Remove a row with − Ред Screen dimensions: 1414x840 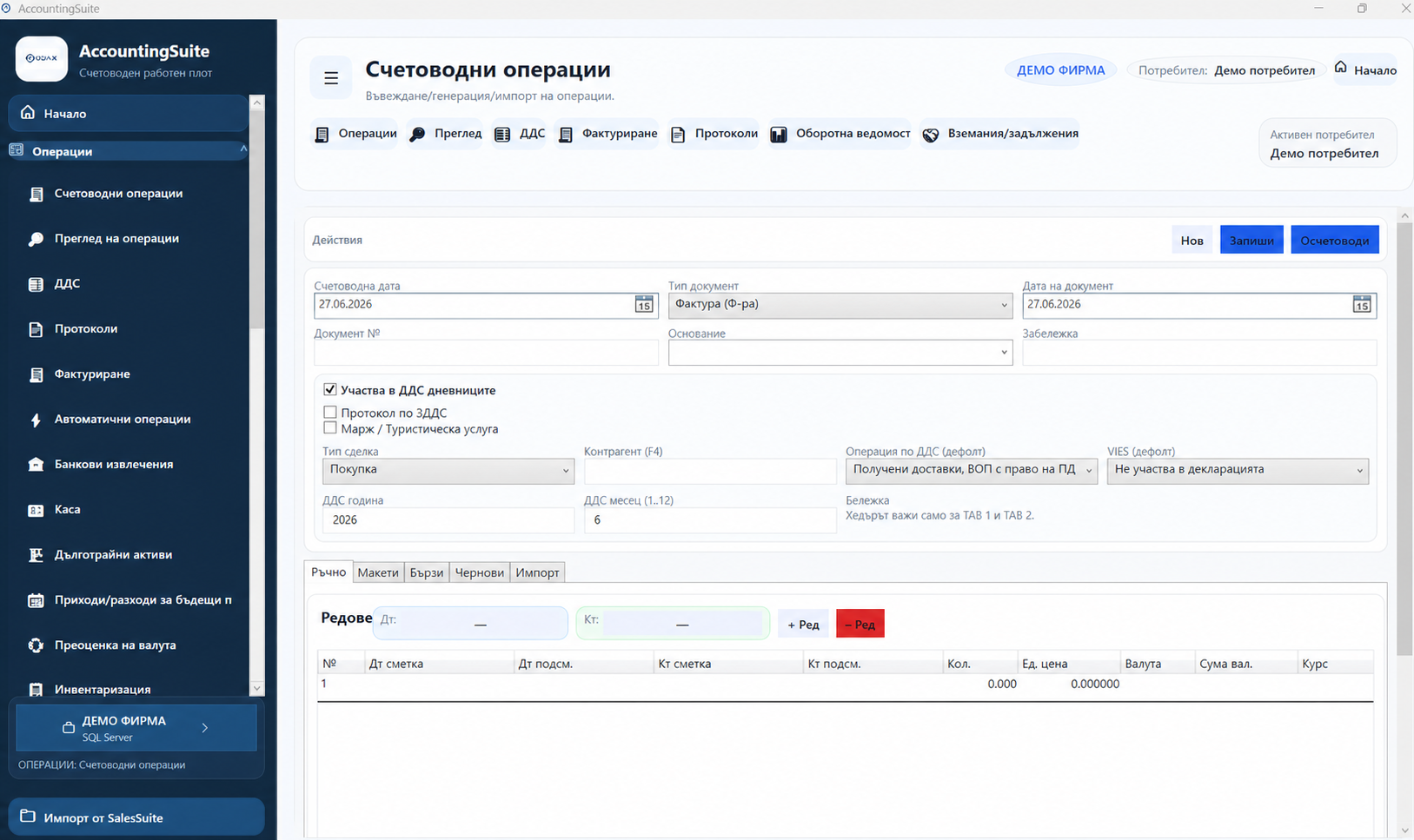click(860, 624)
